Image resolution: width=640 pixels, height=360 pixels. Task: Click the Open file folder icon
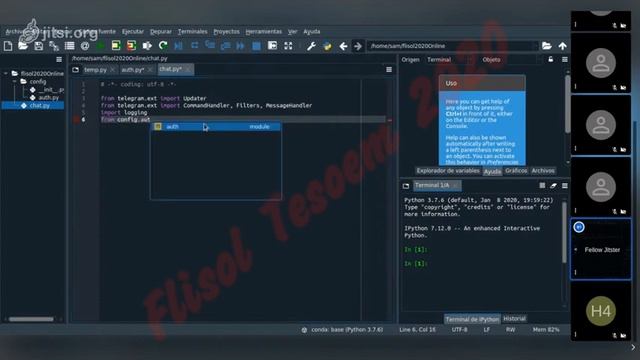23,46
